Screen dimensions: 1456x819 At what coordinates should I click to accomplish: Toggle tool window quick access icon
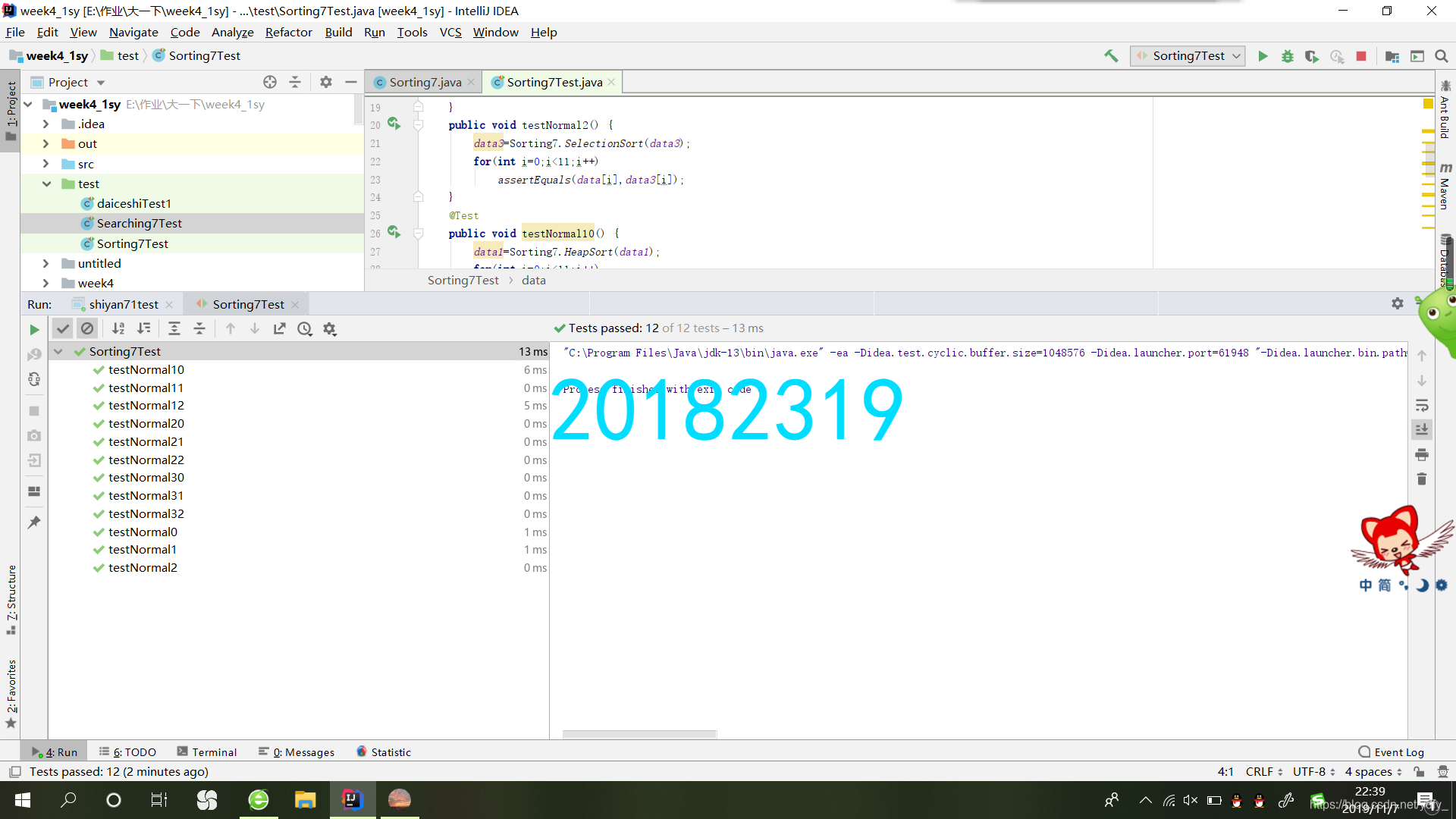pyautogui.click(x=14, y=772)
